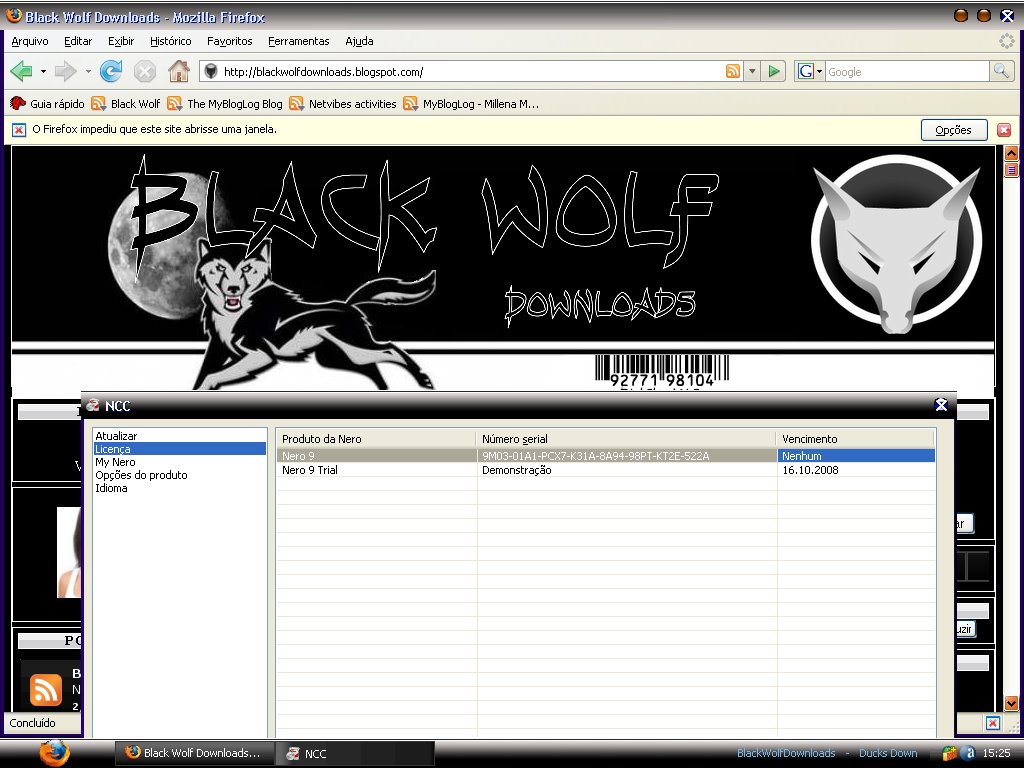Open the Favoritos menu

point(229,41)
